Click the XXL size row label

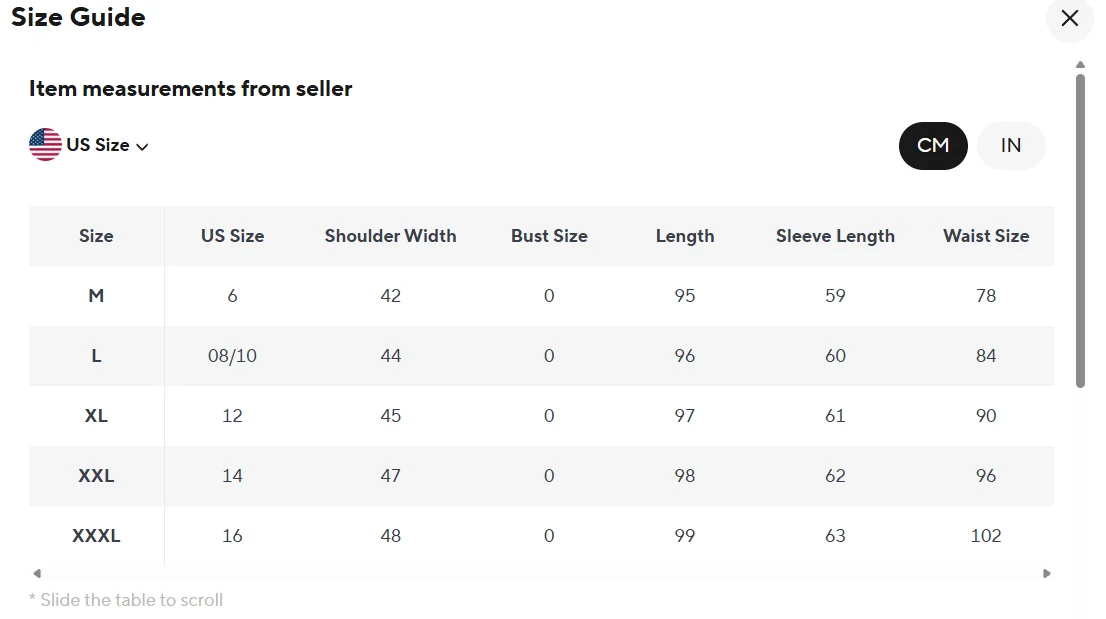point(96,476)
